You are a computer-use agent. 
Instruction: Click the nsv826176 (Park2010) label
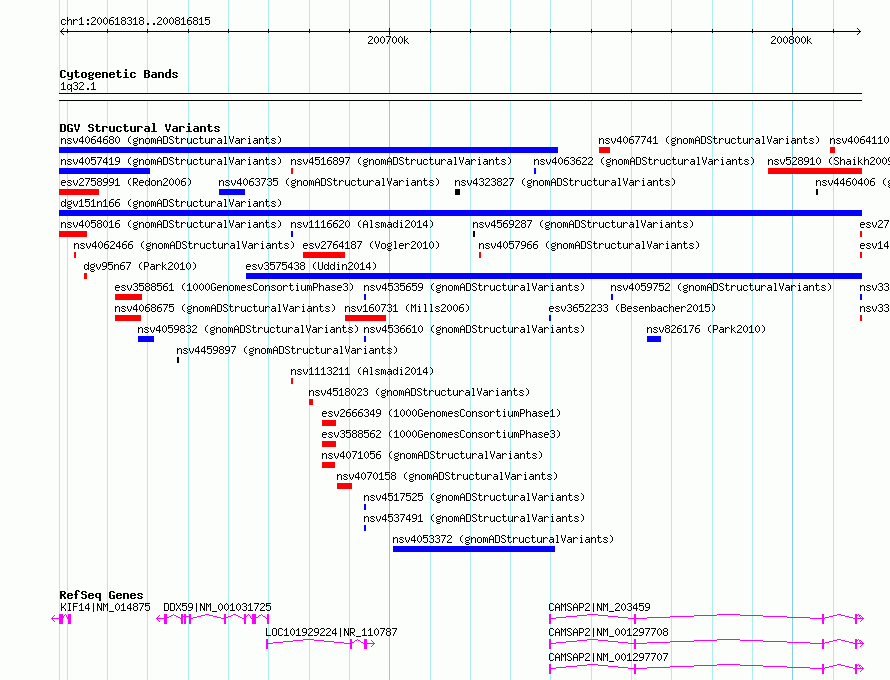point(706,329)
